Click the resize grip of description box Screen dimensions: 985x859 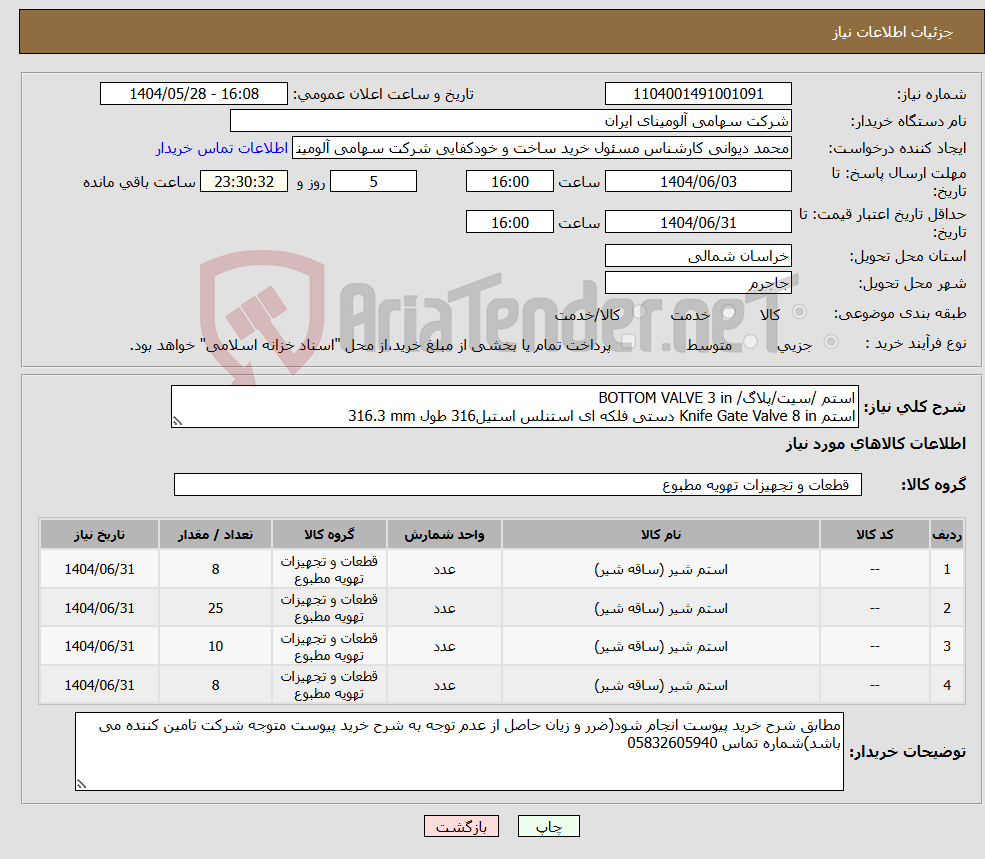click(177, 422)
